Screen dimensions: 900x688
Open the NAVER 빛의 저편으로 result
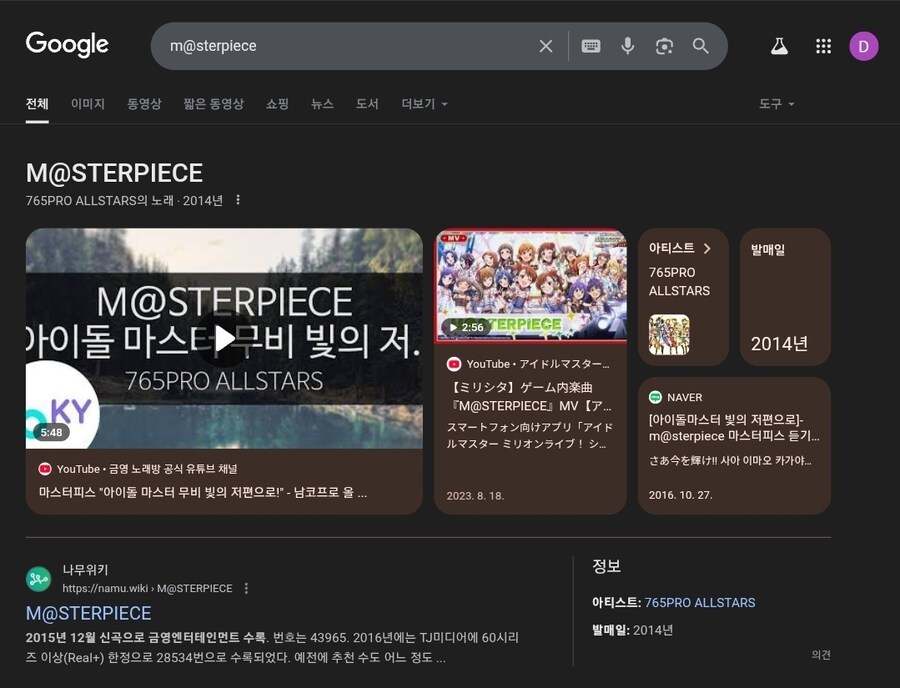(734, 427)
